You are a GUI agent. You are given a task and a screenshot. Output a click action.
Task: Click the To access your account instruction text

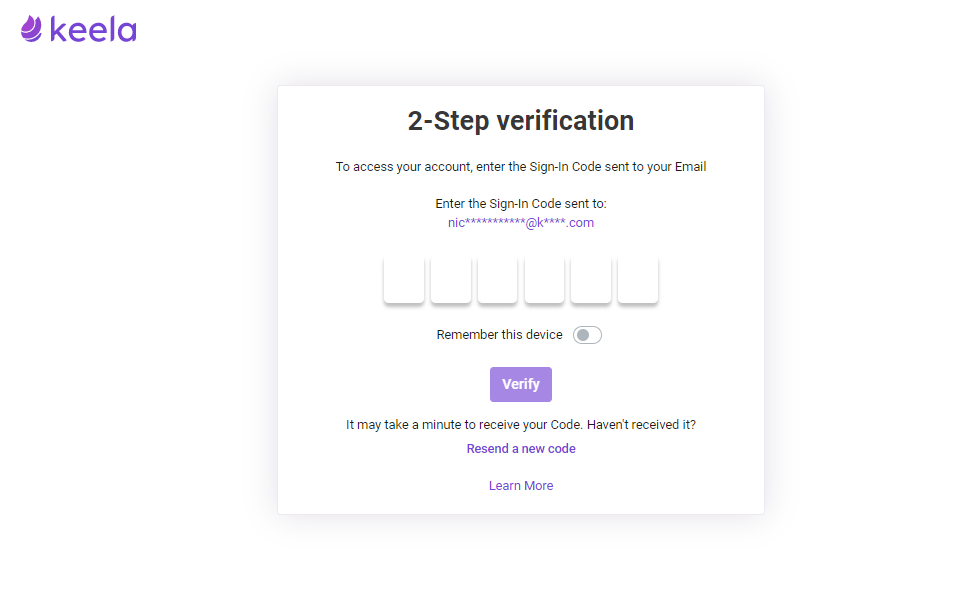[521, 166]
